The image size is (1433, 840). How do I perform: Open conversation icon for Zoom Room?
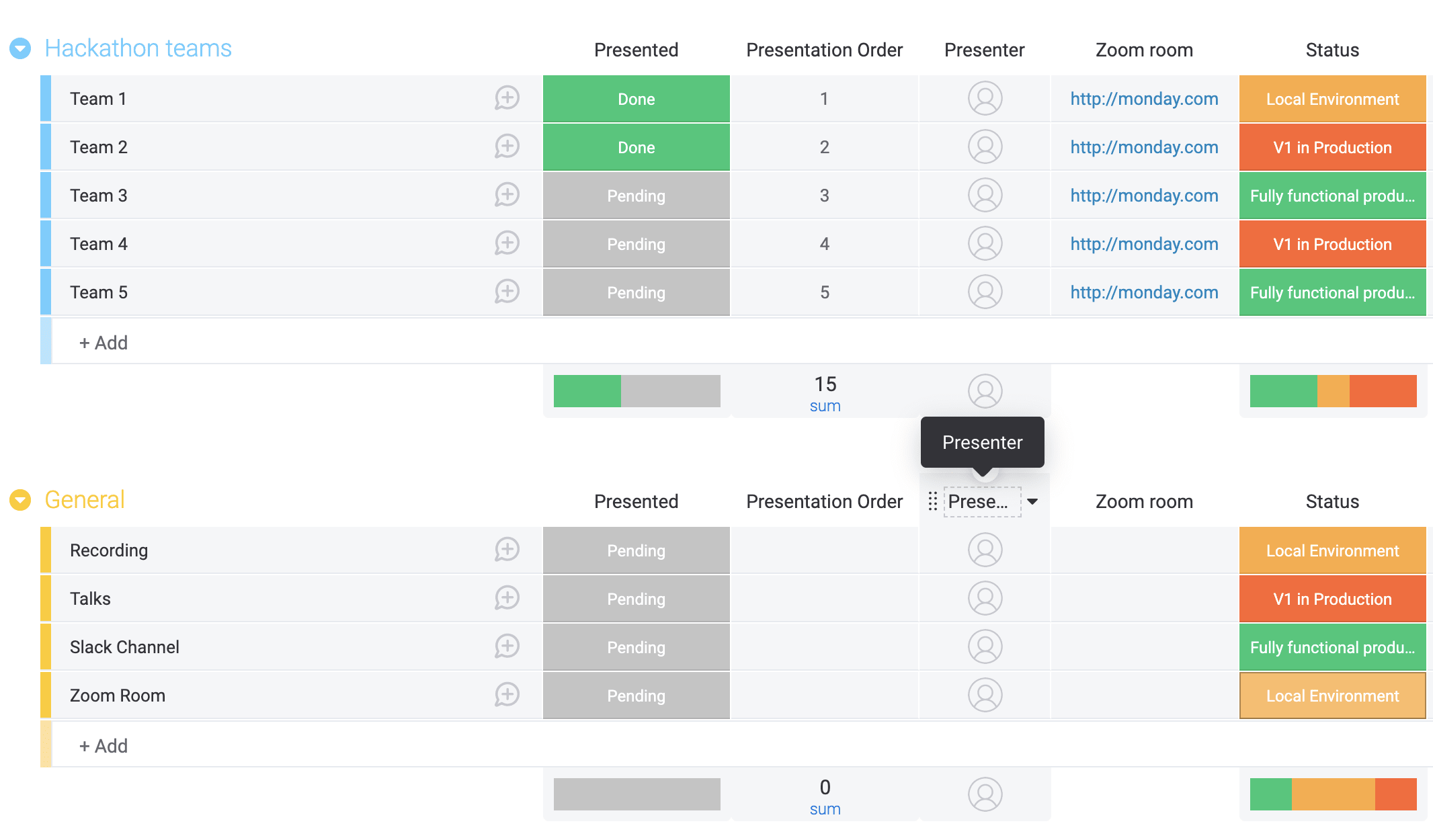(x=507, y=695)
